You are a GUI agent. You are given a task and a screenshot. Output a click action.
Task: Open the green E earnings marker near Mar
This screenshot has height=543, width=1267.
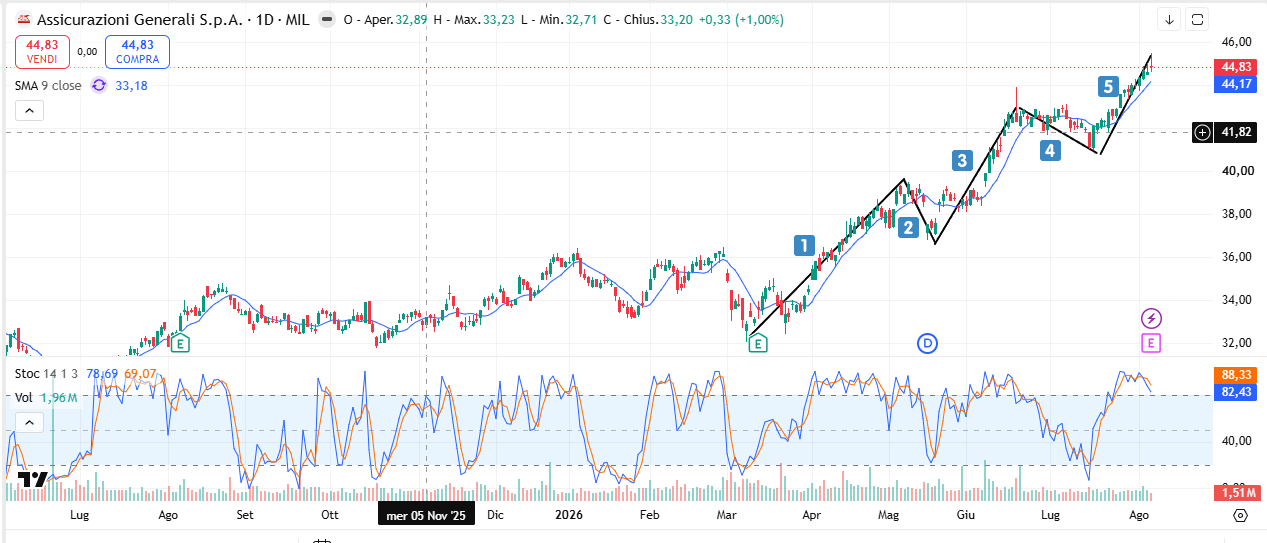click(758, 344)
